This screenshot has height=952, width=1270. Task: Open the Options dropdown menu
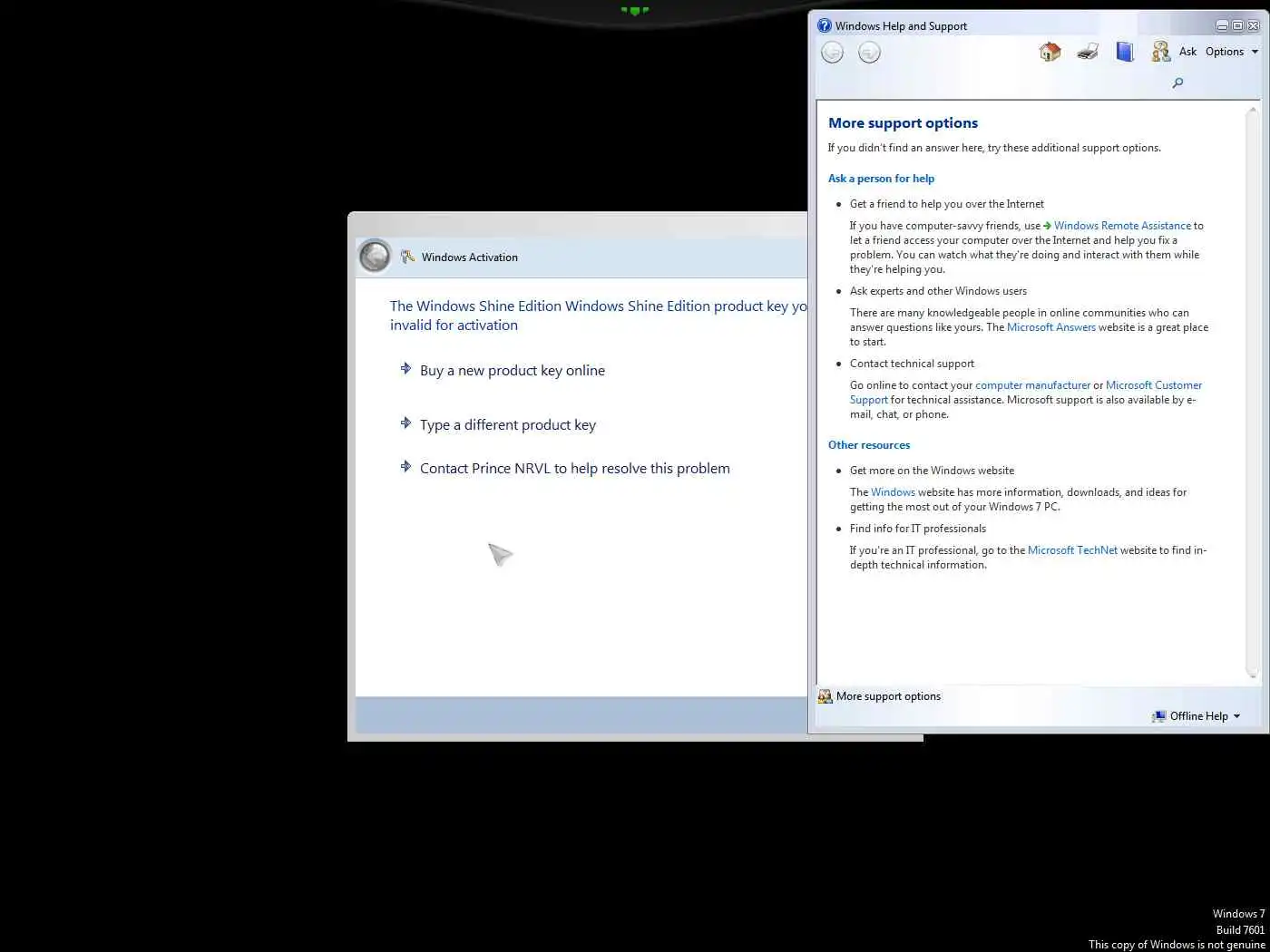point(1231,52)
